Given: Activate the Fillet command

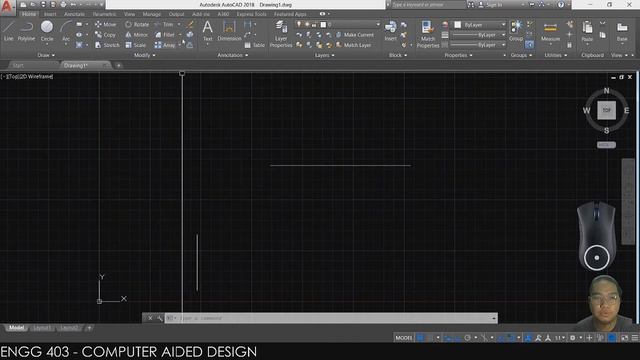Looking at the screenshot, I should click(x=165, y=35).
